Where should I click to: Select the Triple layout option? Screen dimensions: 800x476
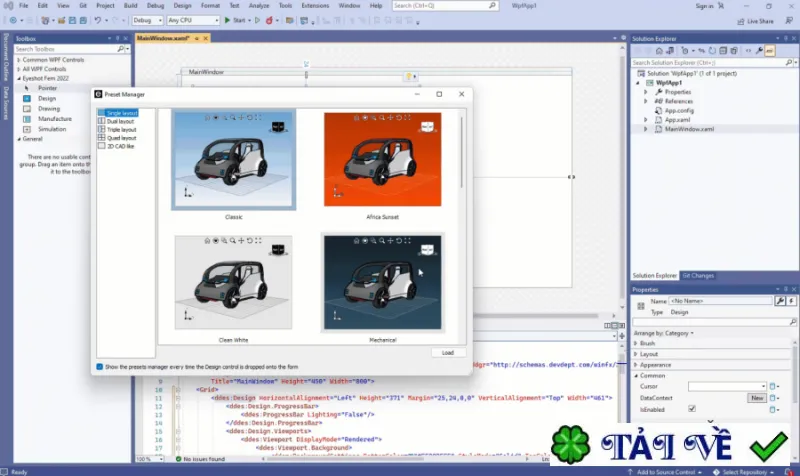(121, 130)
